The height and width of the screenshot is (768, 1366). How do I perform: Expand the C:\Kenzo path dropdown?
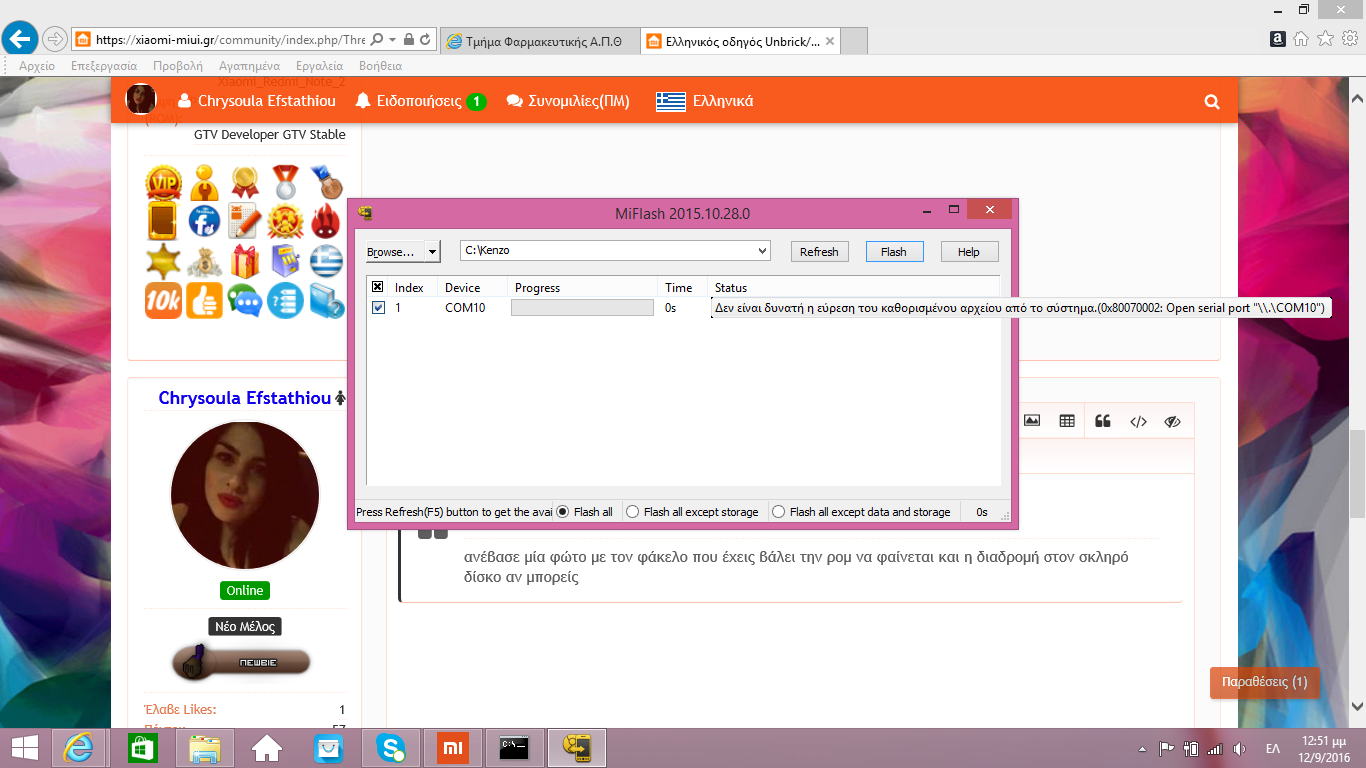(762, 251)
